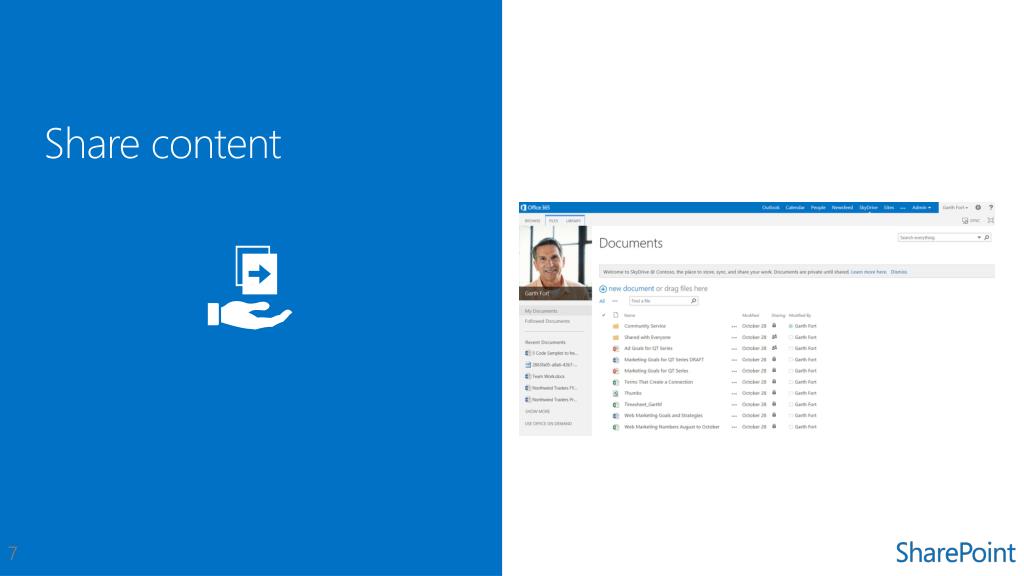Viewport: 1024px width, 576px height.
Task: Click the document type column header icon
Action: (x=615, y=315)
